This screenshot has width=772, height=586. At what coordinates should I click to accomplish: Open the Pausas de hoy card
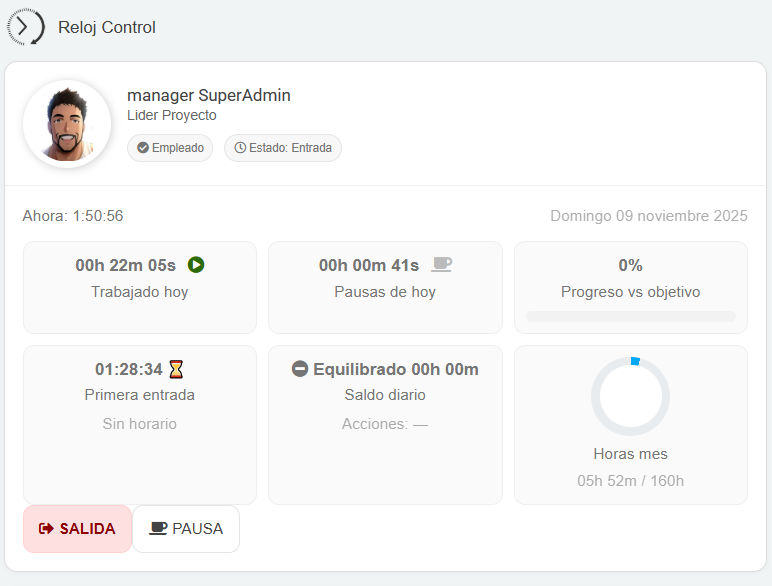[385, 287]
